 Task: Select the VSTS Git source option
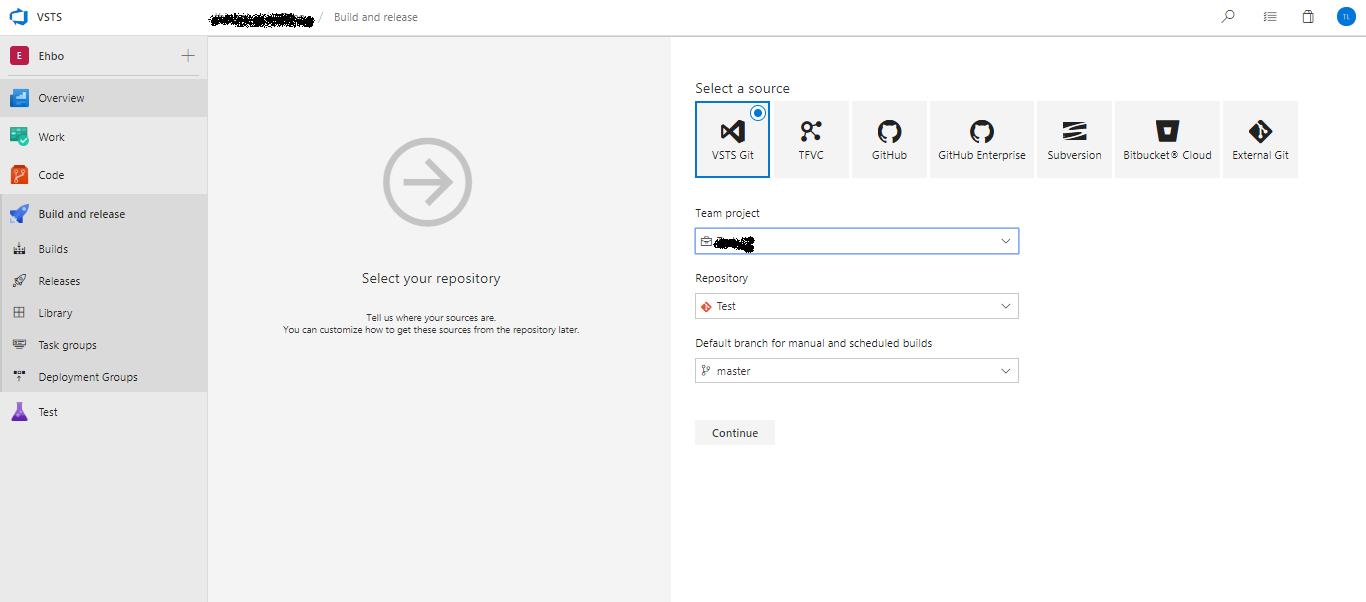pyautogui.click(x=732, y=140)
